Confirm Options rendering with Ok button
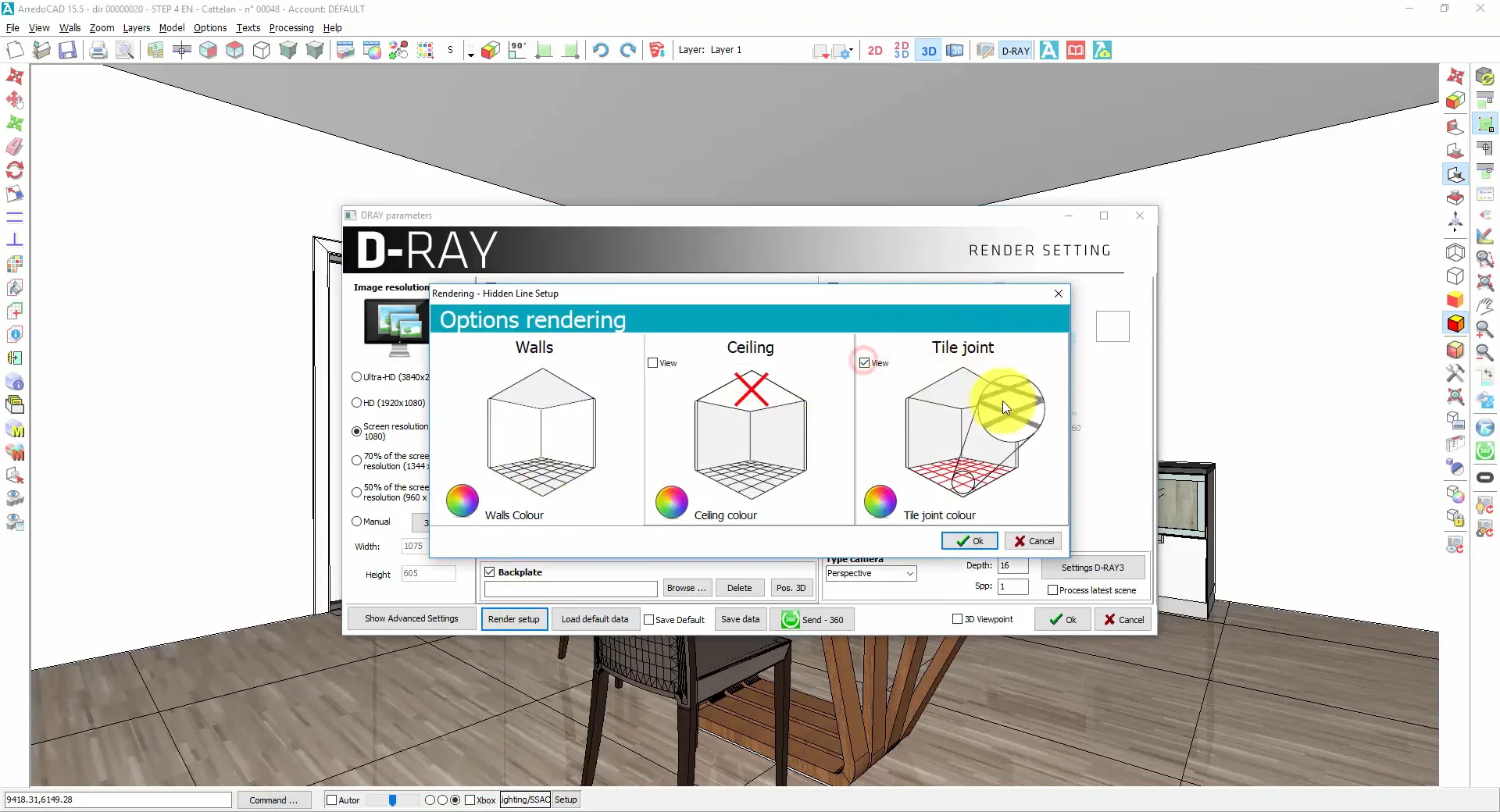The height and width of the screenshot is (812, 1500). (970, 541)
